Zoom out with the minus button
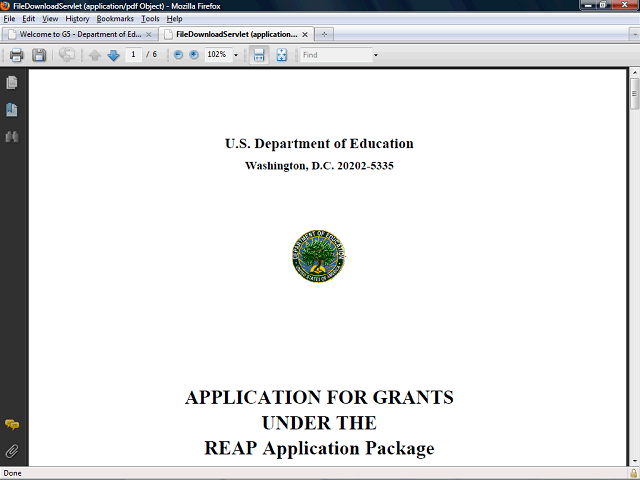Viewport: 640px width, 480px height. point(178,55)
